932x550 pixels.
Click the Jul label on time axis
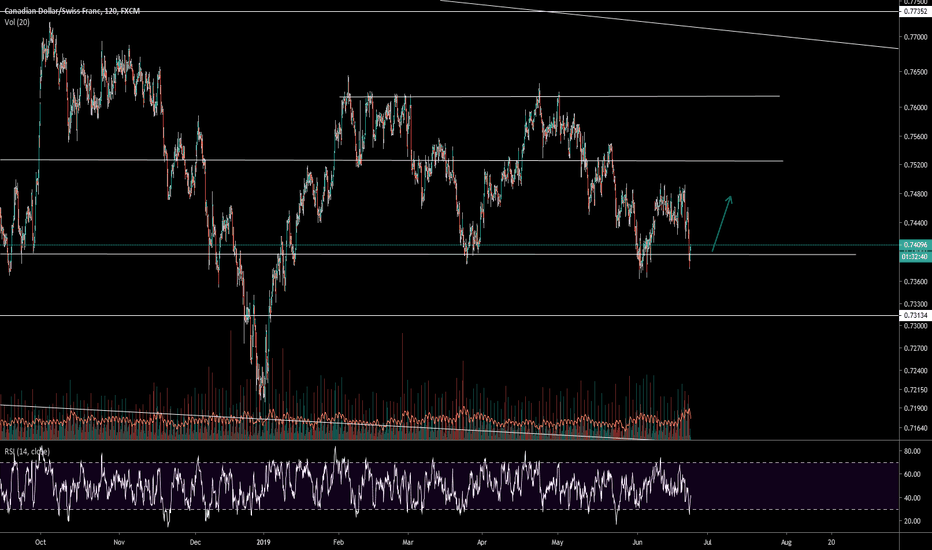[x=707, y=542]
